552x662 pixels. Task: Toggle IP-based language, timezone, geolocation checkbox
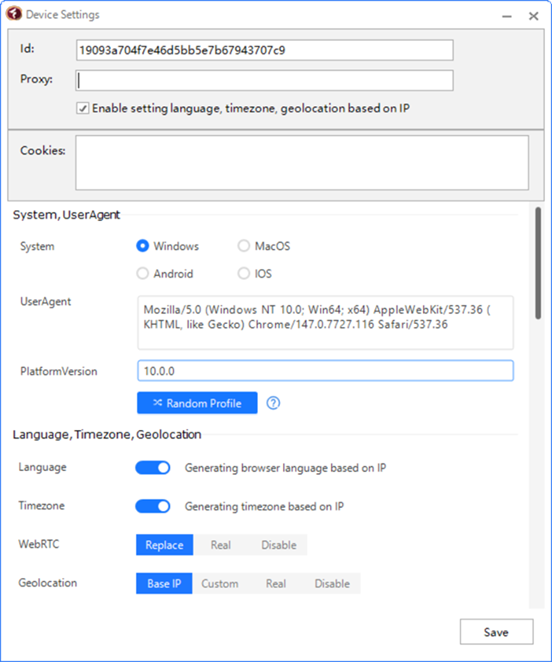click(83, 109)
